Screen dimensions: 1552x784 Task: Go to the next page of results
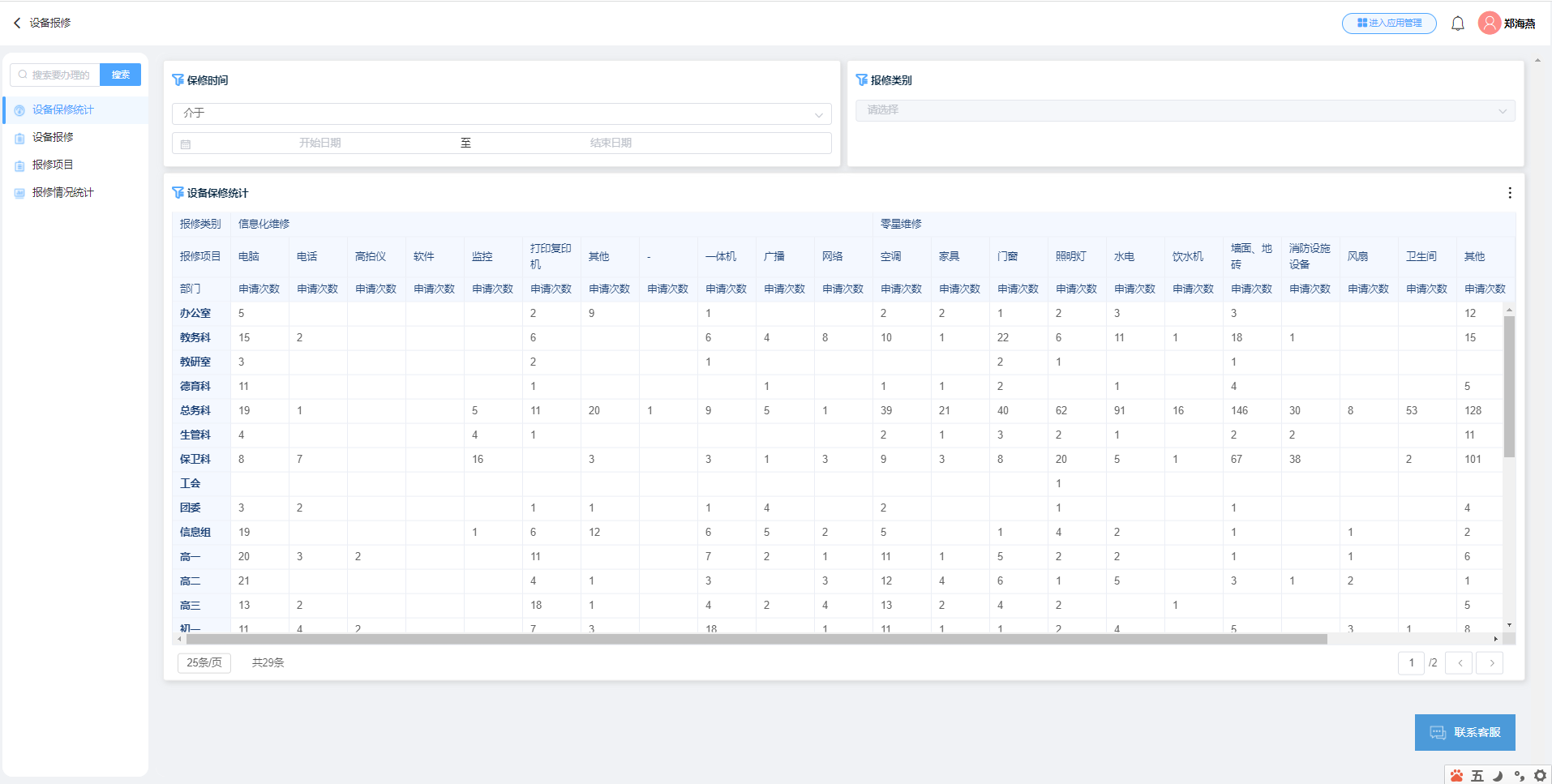[x=1490, y=662]
